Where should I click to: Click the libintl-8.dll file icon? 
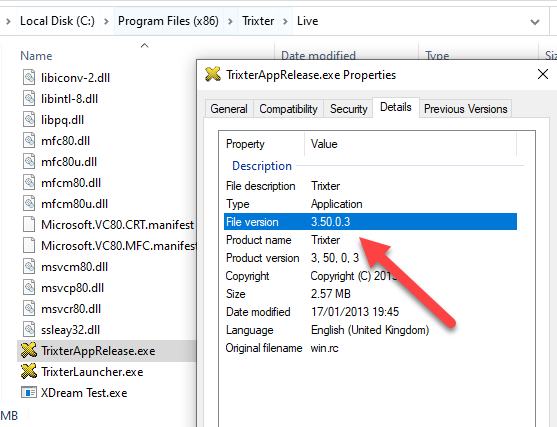click(x=29, y=98)
